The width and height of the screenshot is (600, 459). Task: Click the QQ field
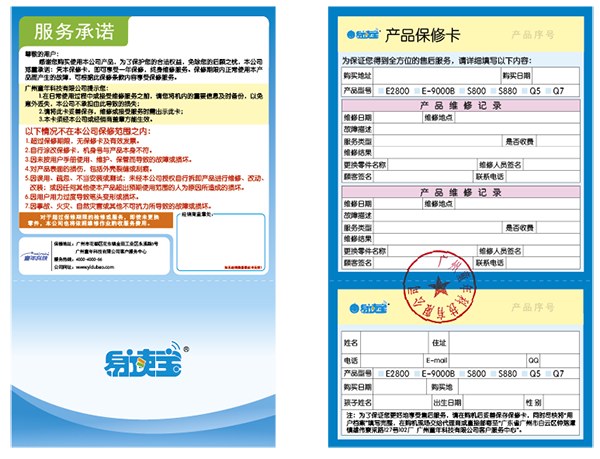click(559, 360)
